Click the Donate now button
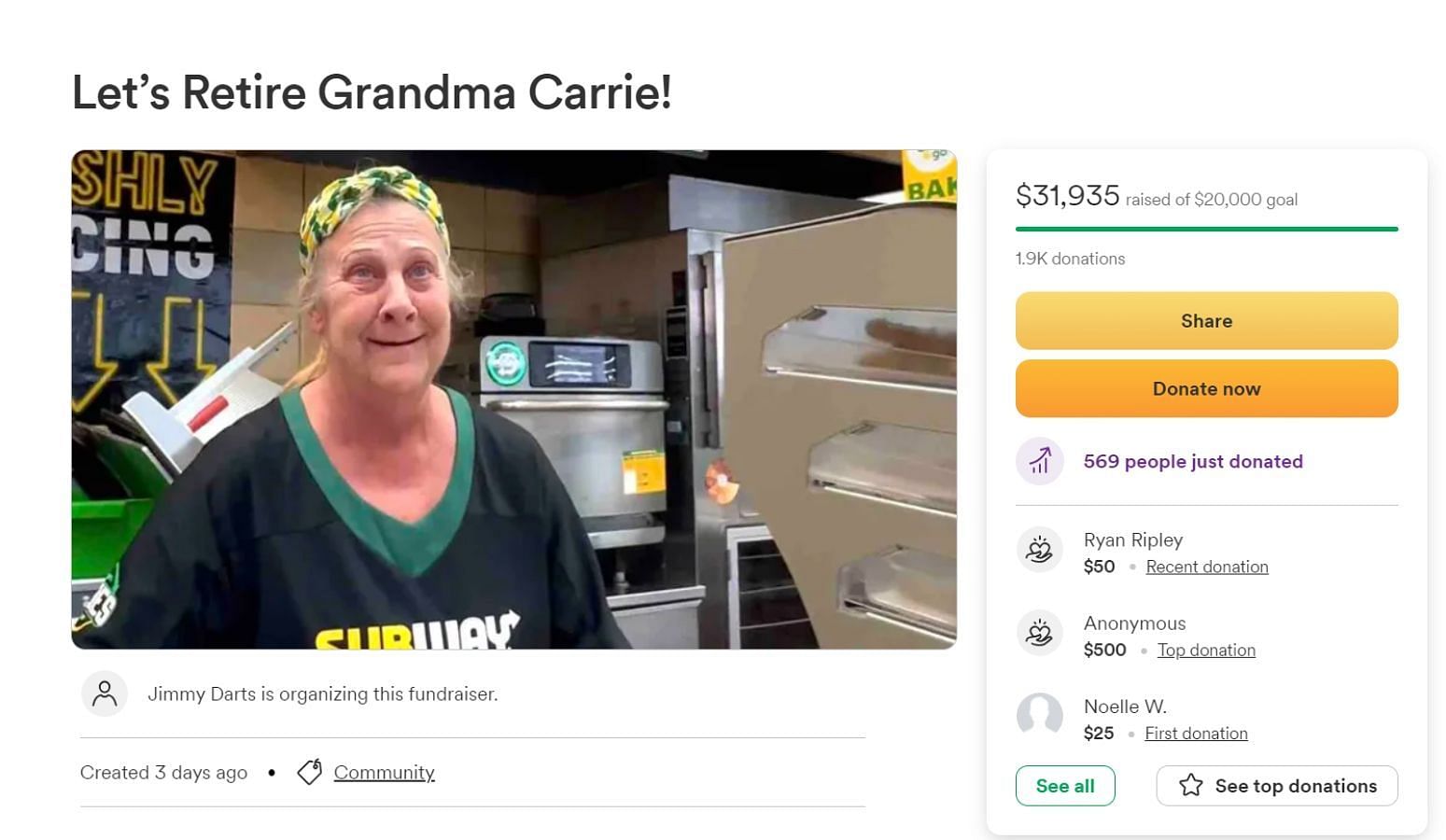This screenshot has width=1446, height=840. [x=1207, y=388]
